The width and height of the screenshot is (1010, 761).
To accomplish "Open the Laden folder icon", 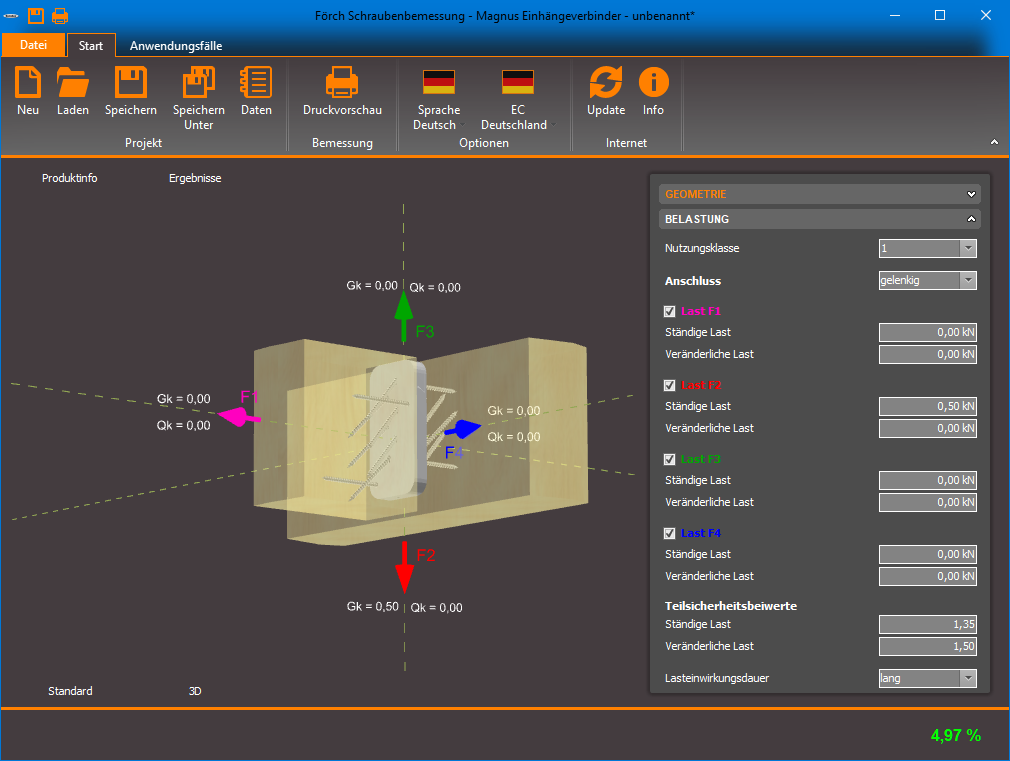I will point(72,82).
